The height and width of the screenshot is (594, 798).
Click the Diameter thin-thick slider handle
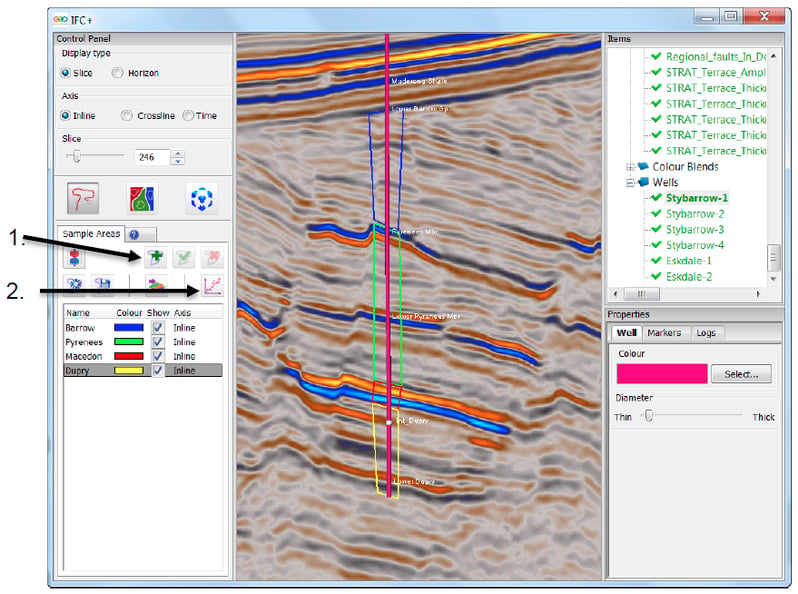pos(648,416)
